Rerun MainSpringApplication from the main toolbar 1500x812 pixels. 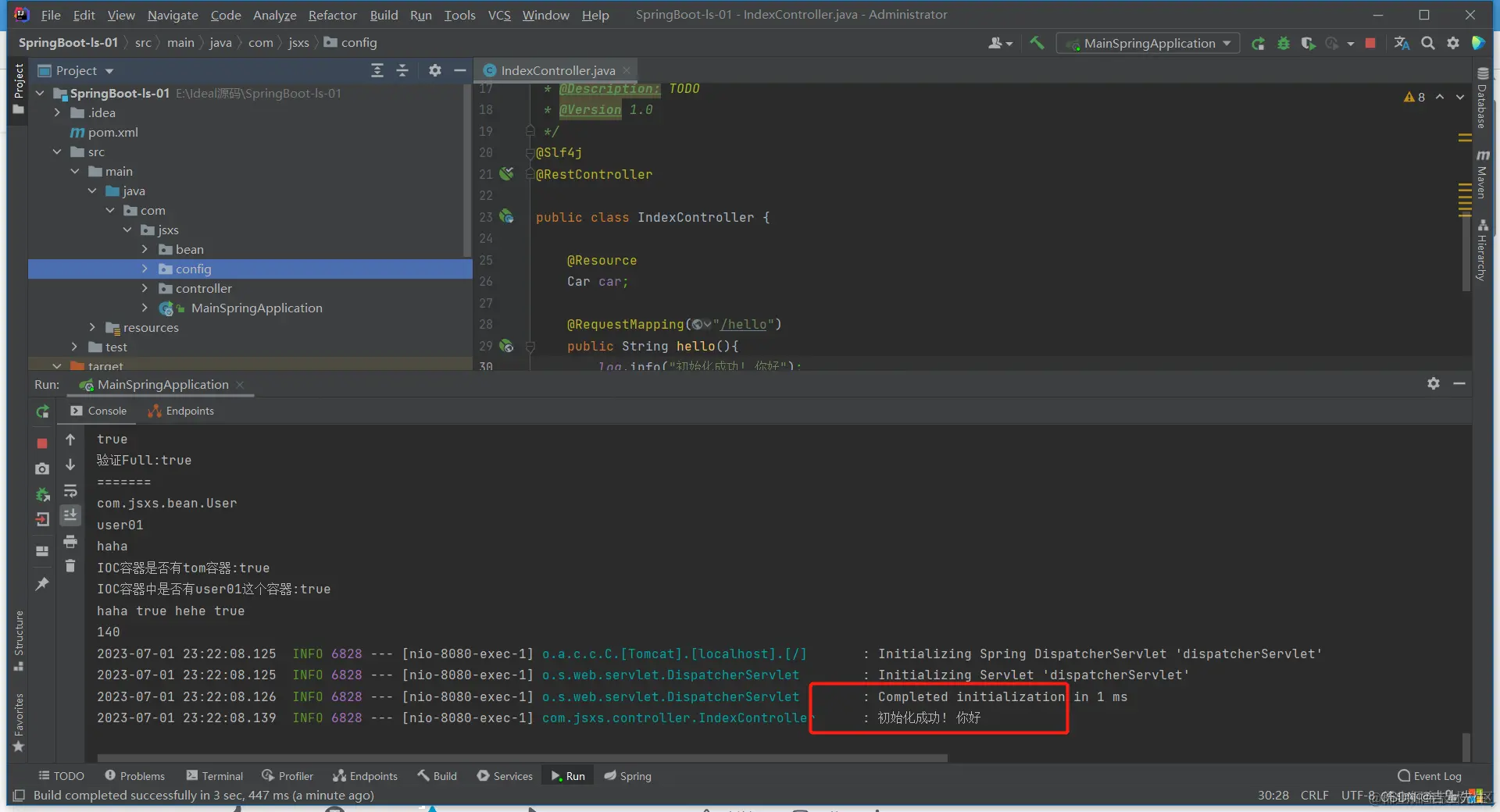tap(1258, 44)
